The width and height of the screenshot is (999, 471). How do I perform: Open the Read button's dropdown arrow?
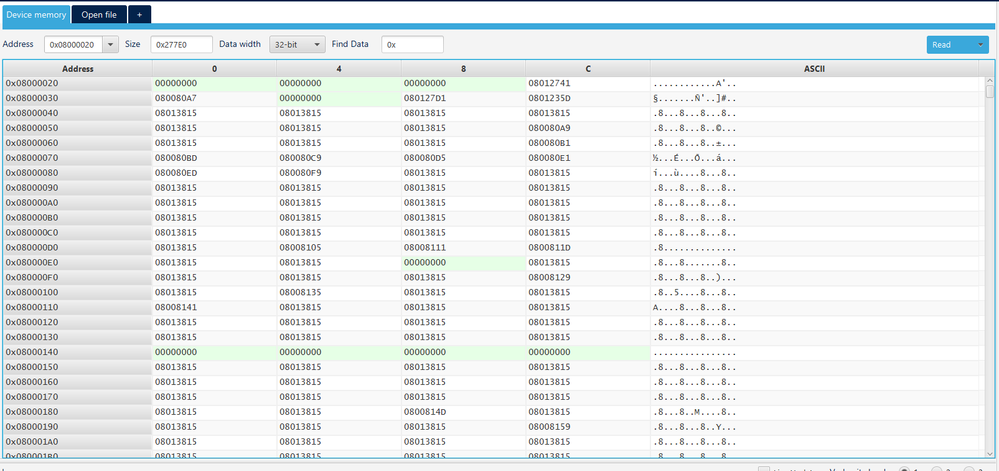tap(979, 45)
